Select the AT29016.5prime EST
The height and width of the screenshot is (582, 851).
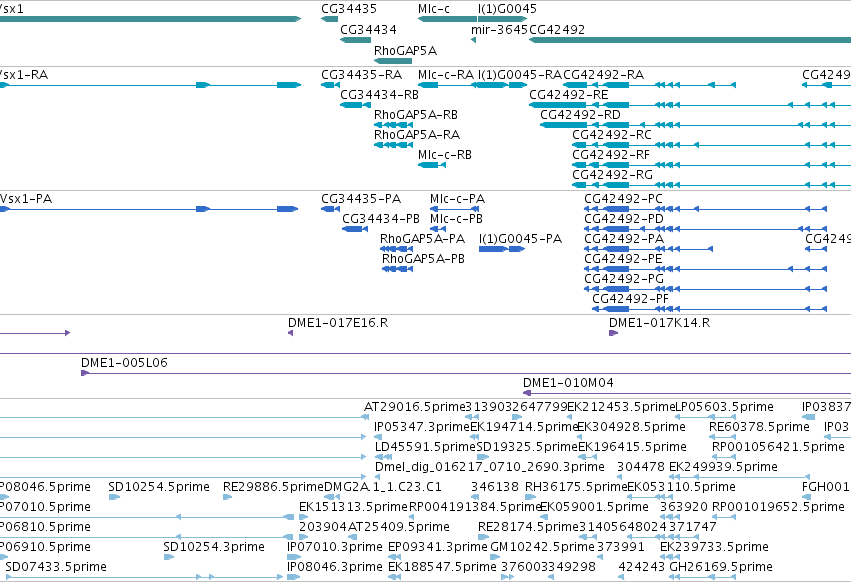(414, 407)
